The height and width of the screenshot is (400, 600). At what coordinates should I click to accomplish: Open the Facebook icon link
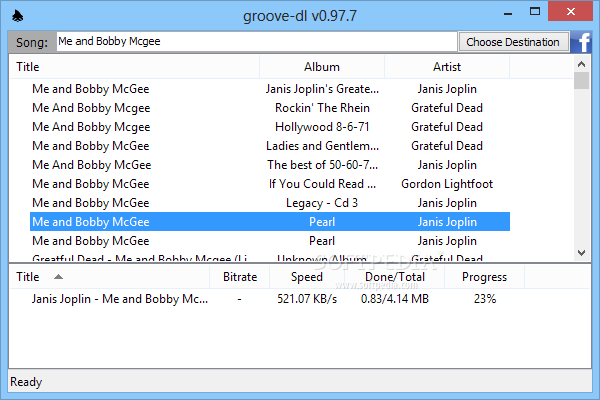(x=581, y=42)
